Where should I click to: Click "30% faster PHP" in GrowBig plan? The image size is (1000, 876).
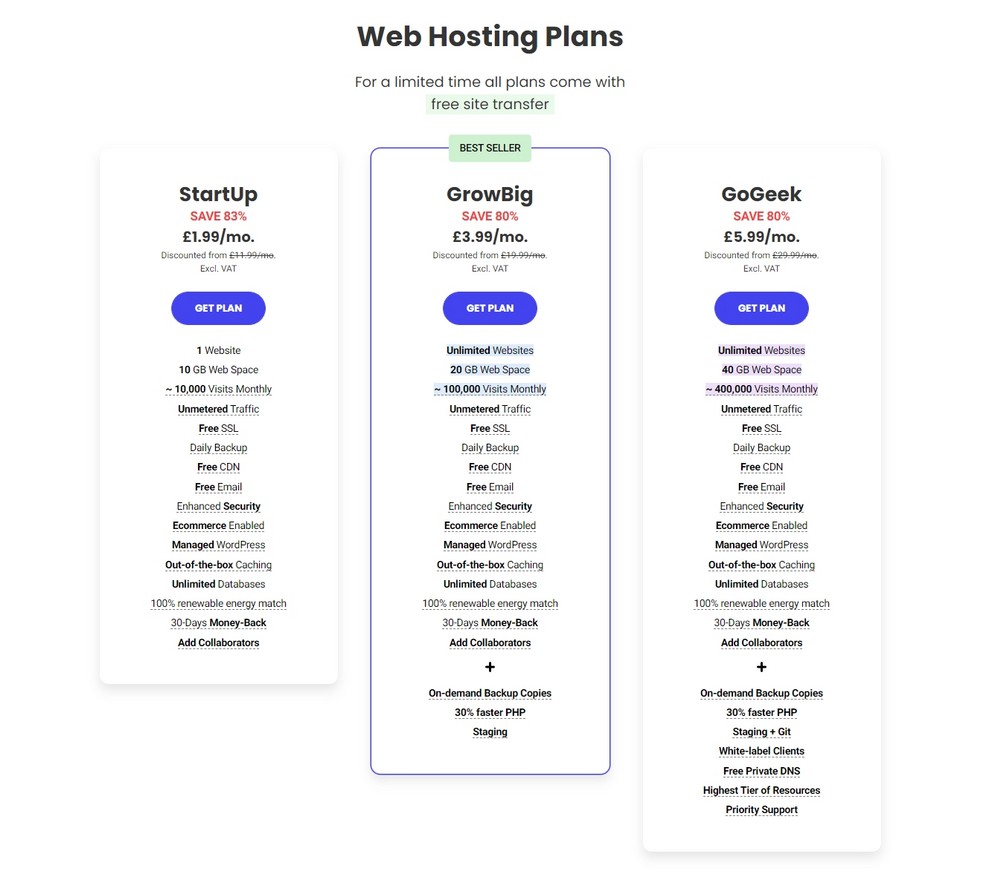pyautogui.click(x=490, y=712)
